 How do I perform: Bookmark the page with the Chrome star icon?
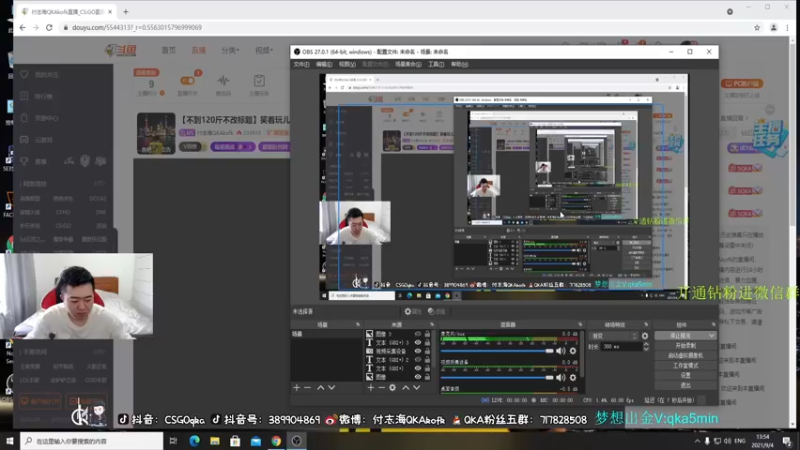[x=757, y=28]
